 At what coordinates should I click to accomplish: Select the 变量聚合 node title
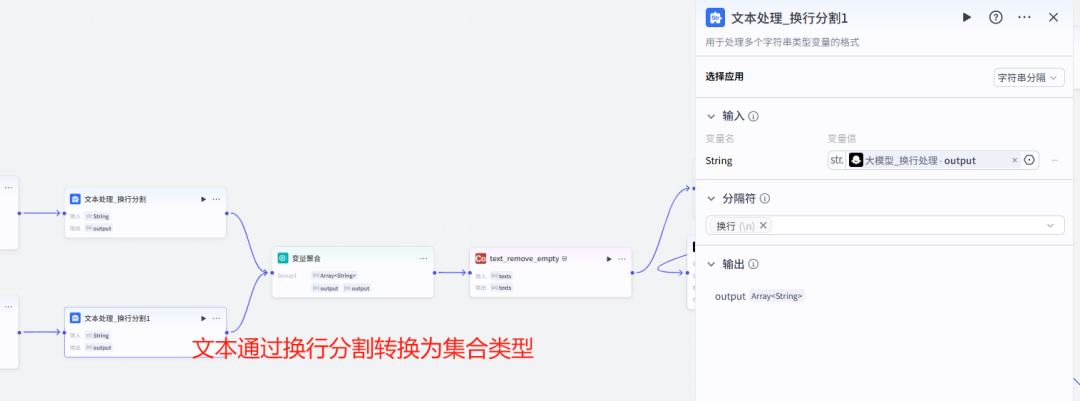tap(306, 258)
